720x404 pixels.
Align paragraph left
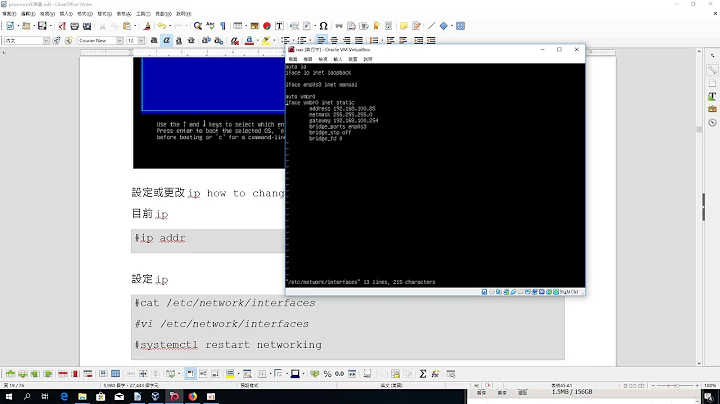pyautogui.click(x=321, y=40)
